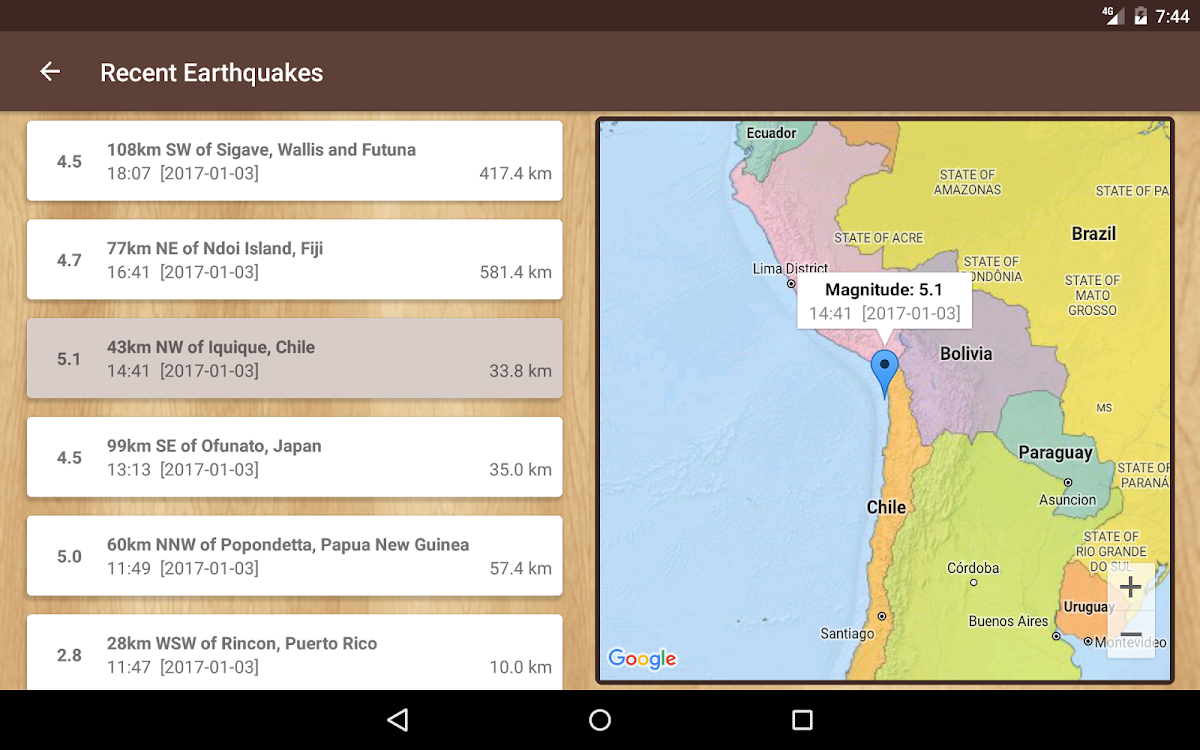The image size is (1200, 750).
Task: Tap the Paraguay label on the map
Action: click(1056, 453)
